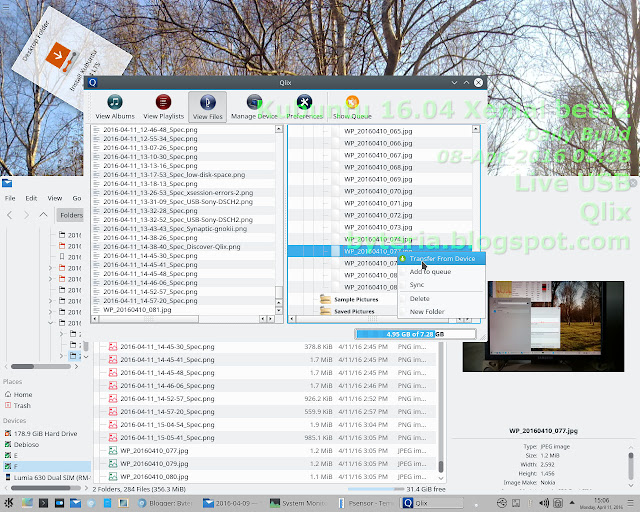Open View Albums in Qlix toolbar
The image size is (640, 512).
pos(115,107)
